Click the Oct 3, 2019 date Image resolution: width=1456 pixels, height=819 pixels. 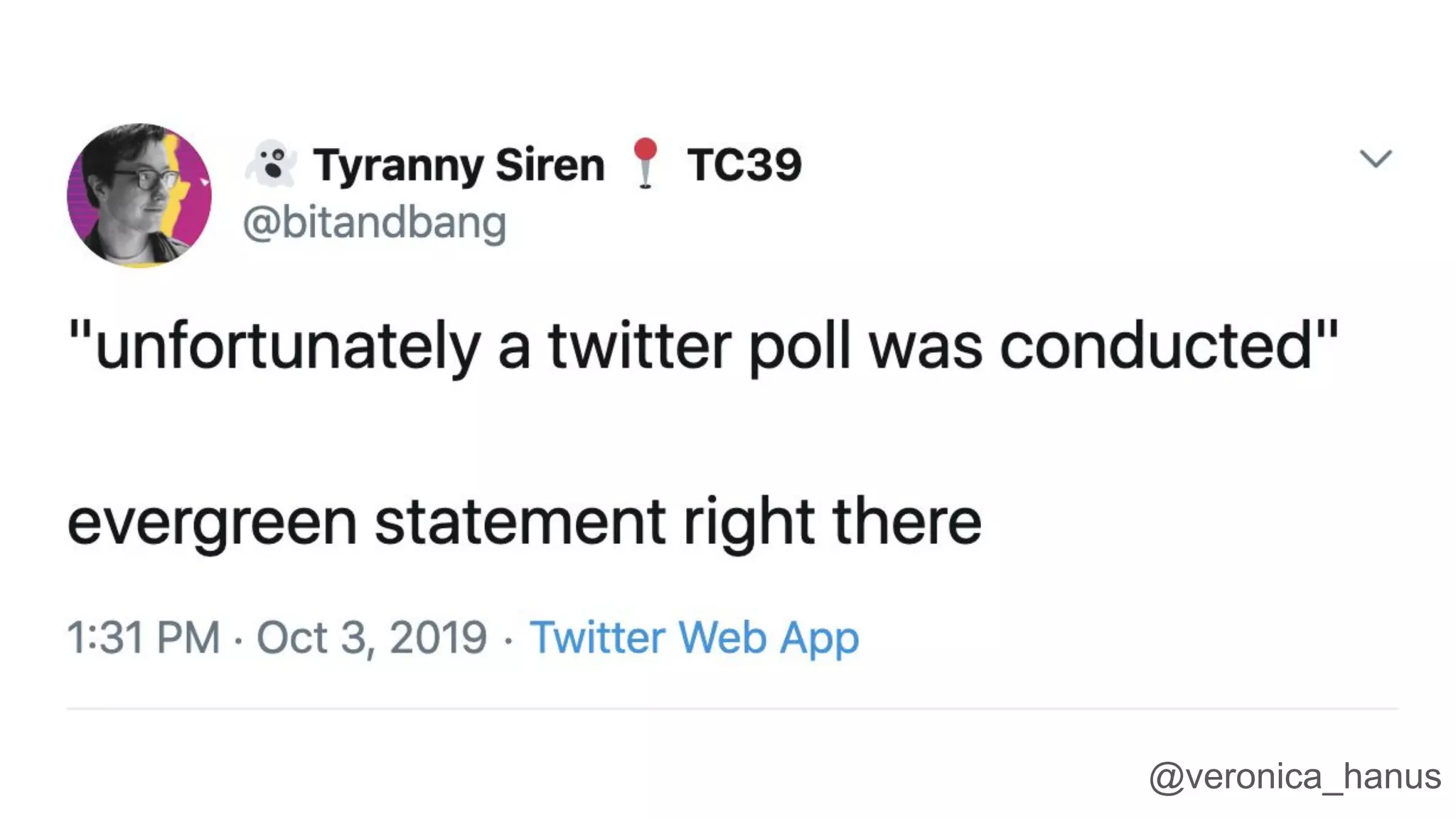point(372,637)
